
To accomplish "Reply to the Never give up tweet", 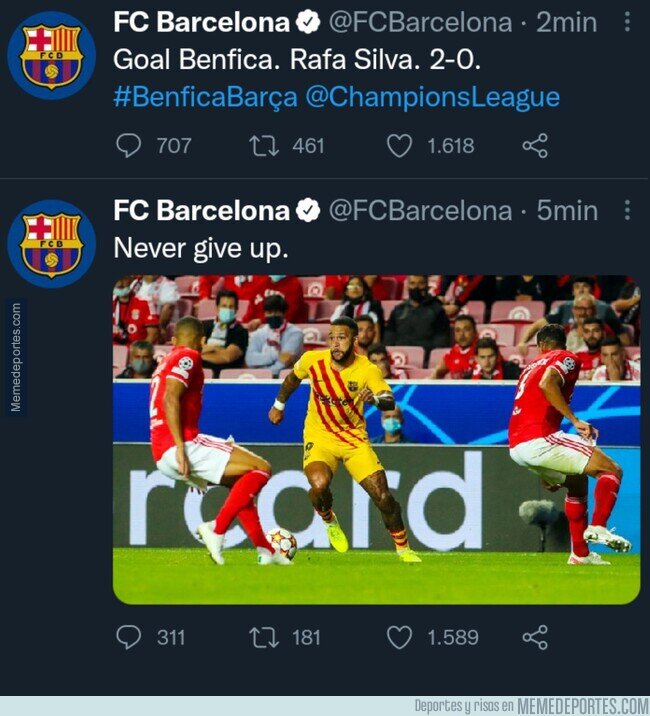I will (130, 637).
